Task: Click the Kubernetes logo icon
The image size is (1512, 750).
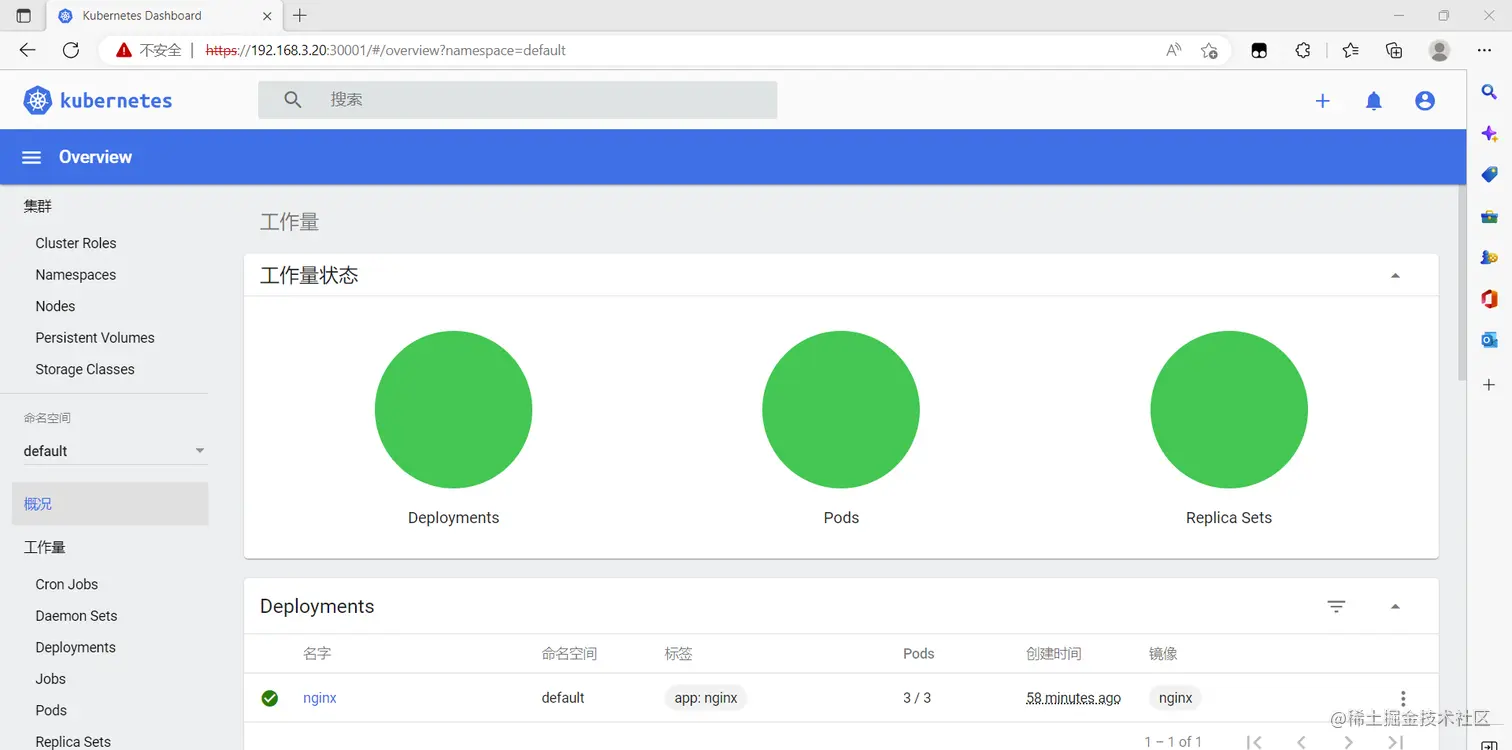Action: click(x=37, y=100)
